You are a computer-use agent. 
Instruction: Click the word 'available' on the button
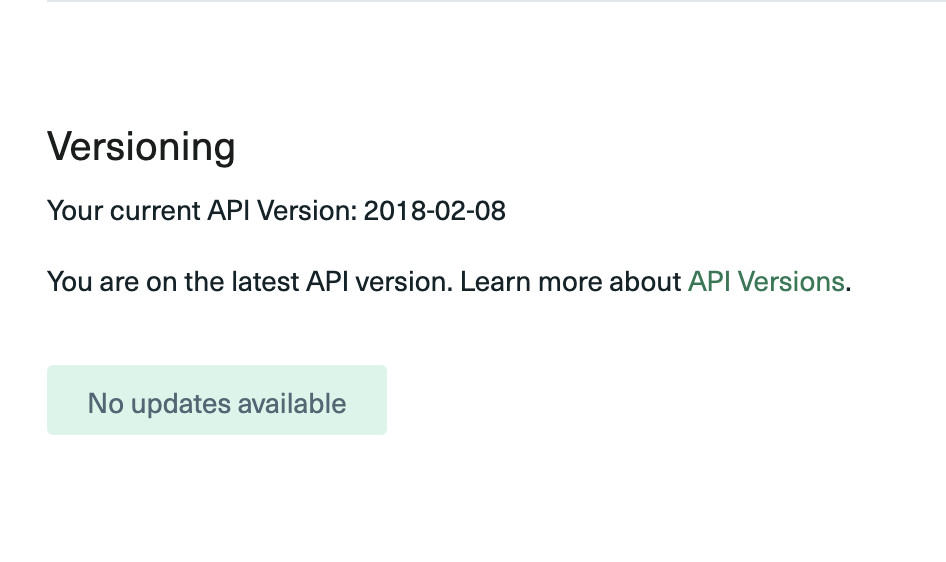click(x=292, y=403)
